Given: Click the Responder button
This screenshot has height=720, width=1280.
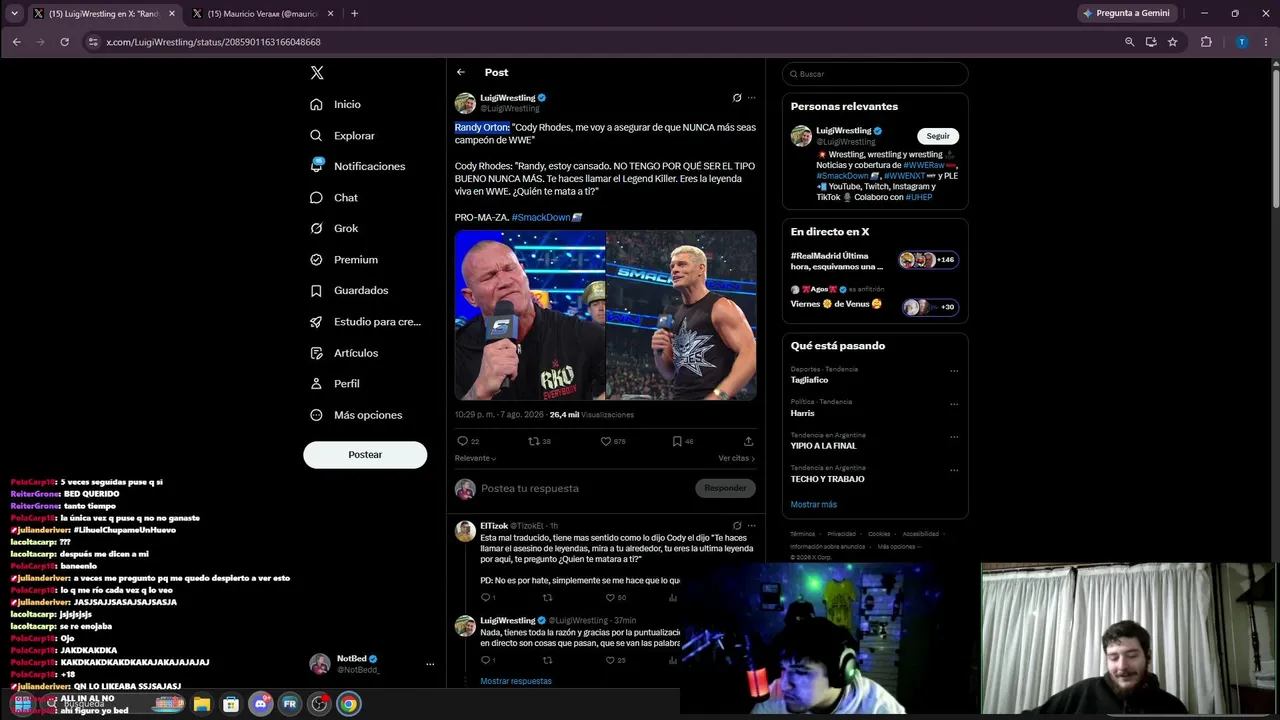Looking at the screenshot, I should [725, 488].
